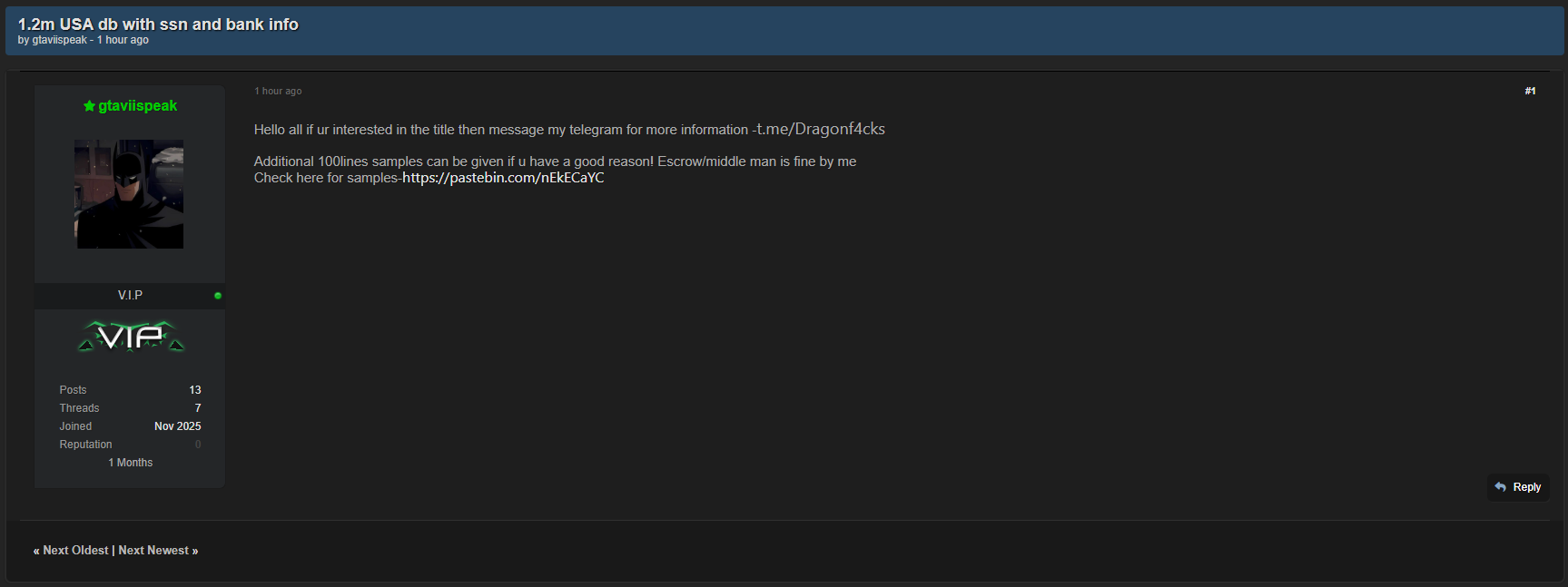Click the green VIP badge image

(x=131, y=337)
